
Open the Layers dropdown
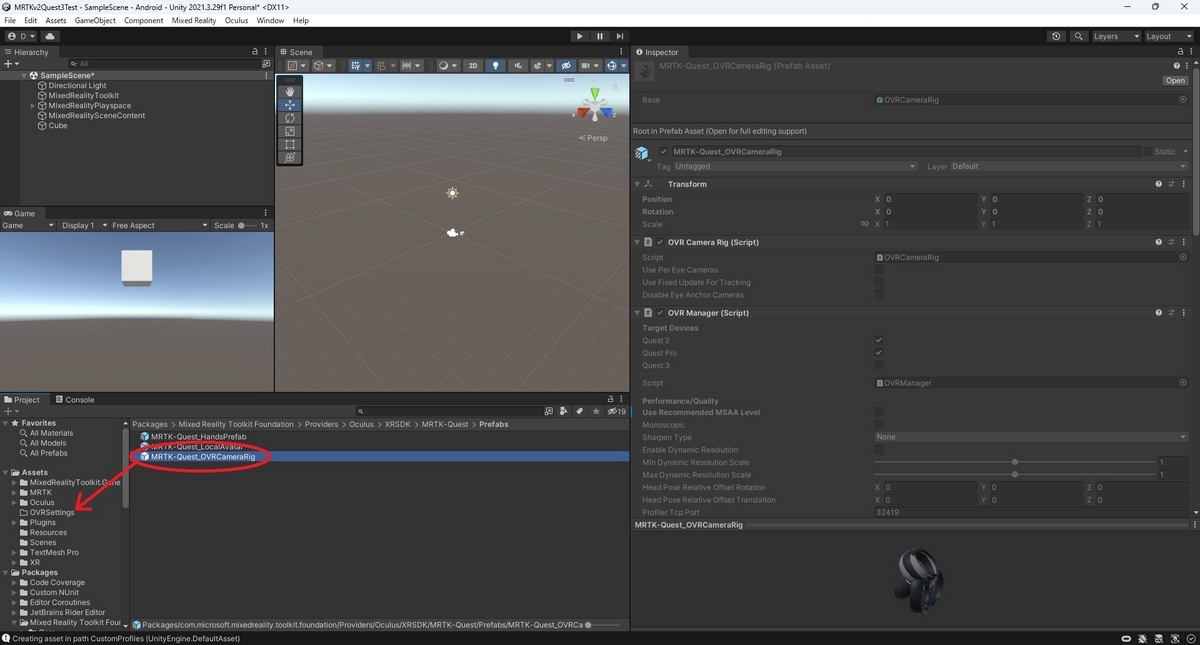pos(1116,36)
